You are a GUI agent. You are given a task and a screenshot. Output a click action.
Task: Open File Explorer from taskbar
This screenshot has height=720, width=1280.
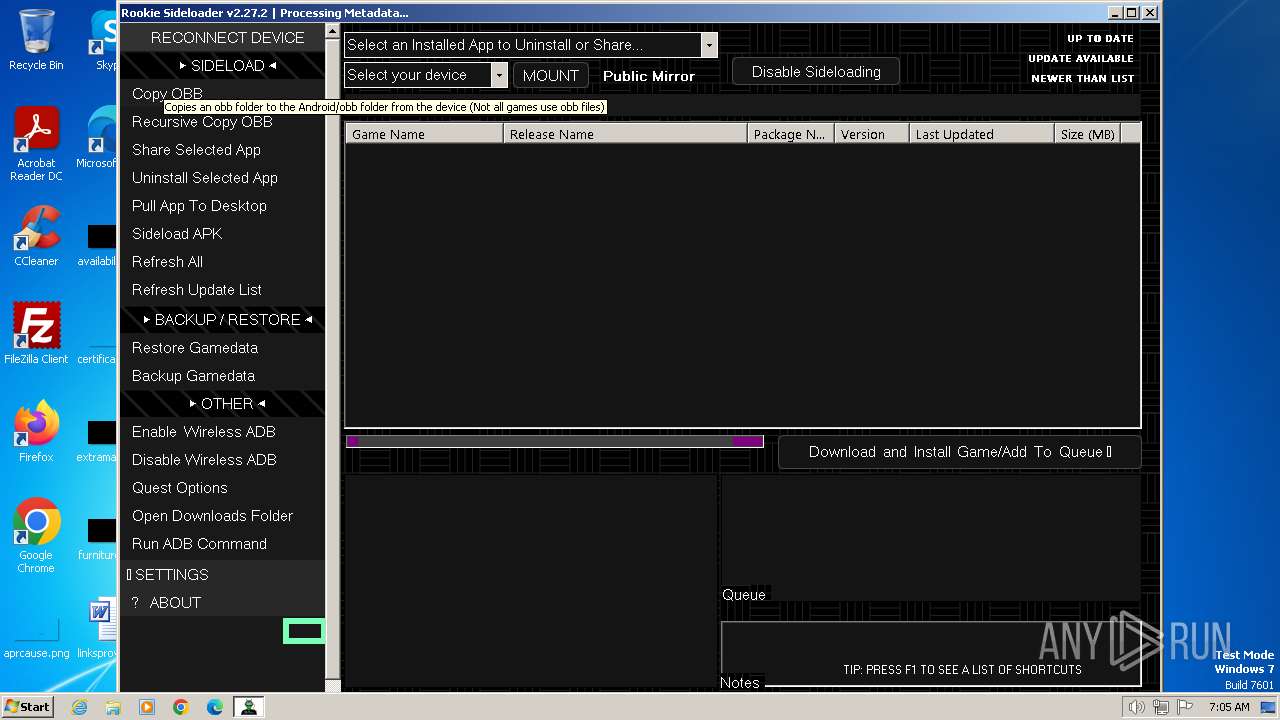113,707
